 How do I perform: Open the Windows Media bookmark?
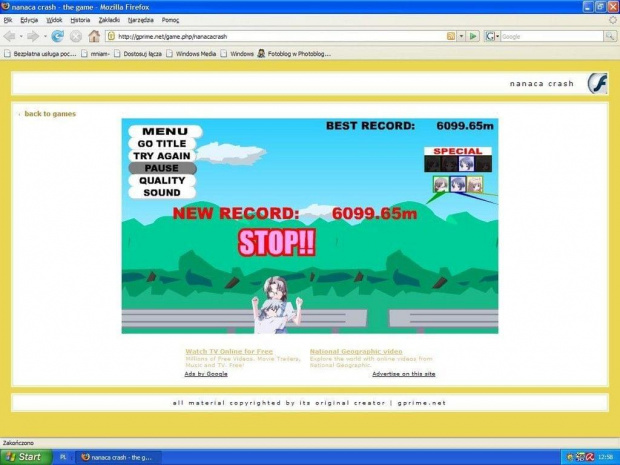pos(191,54)
